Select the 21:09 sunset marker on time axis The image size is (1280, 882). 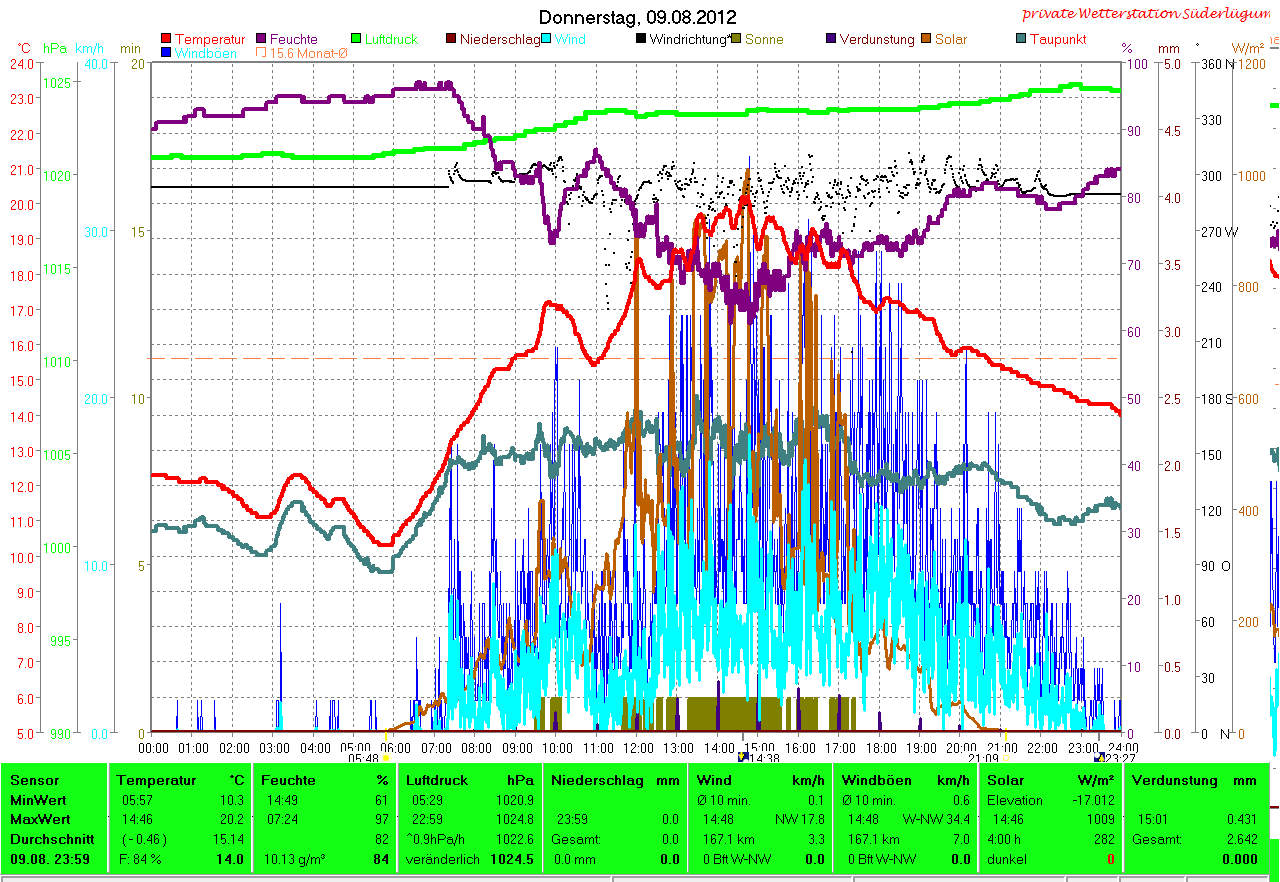tap(984, 759)
